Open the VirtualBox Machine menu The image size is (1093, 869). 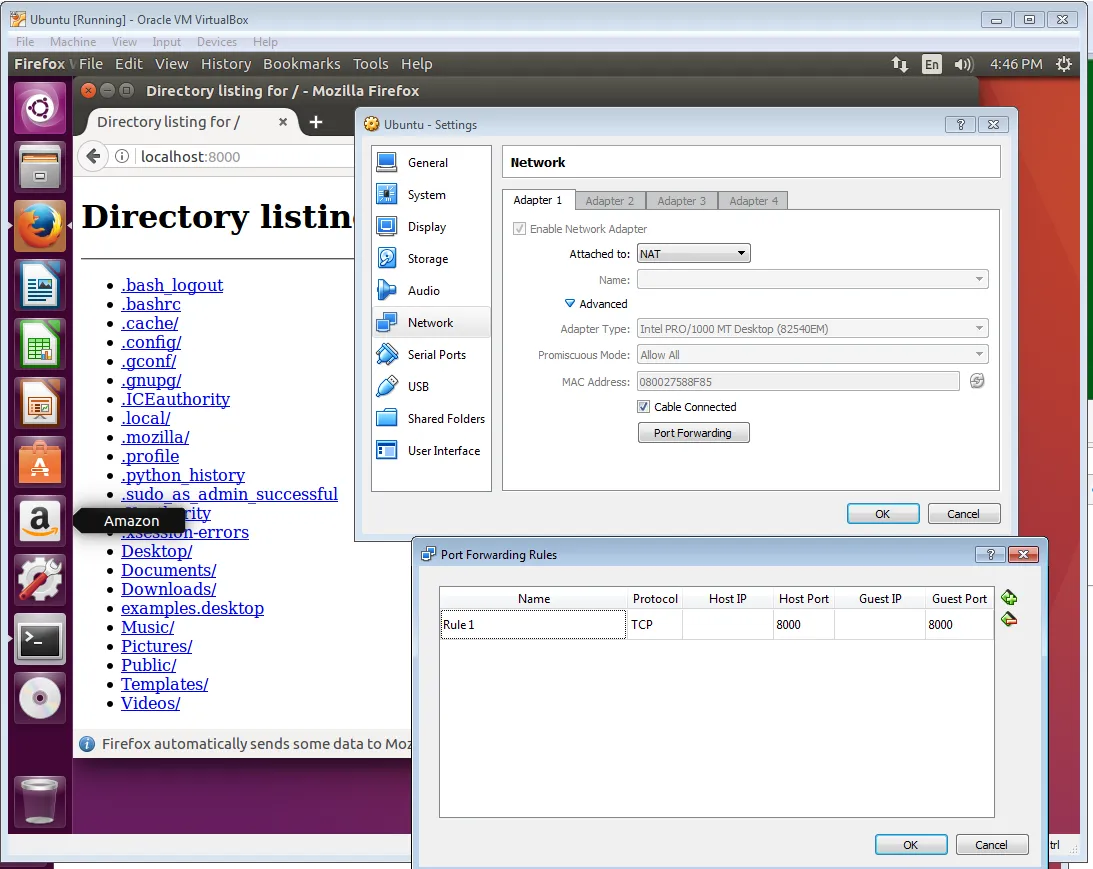(73, 42)
